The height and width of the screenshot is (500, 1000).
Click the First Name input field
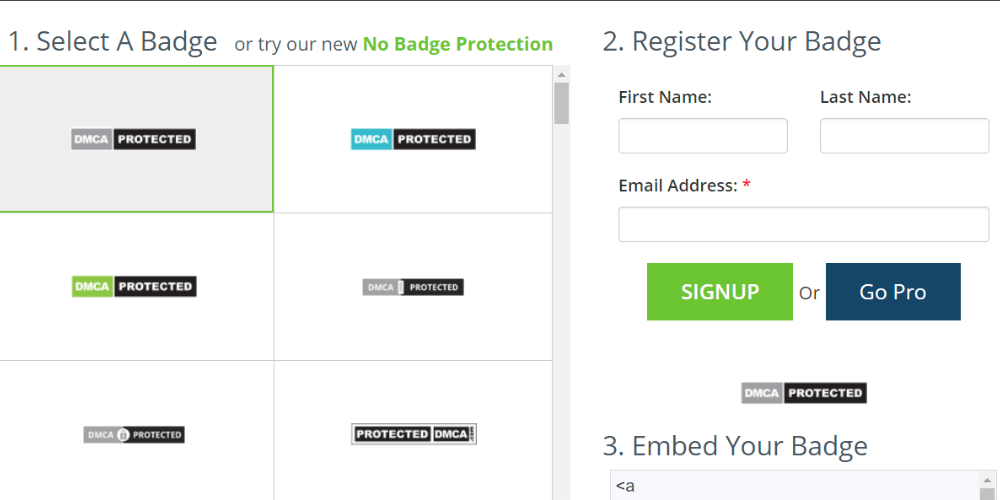[x=703, y=136]
